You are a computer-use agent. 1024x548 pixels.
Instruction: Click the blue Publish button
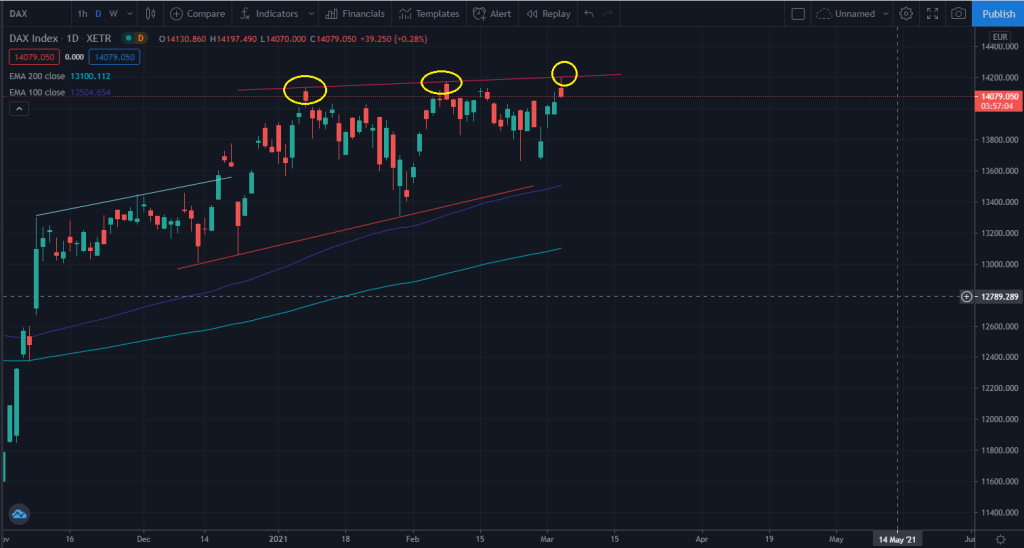coord(998,14)
